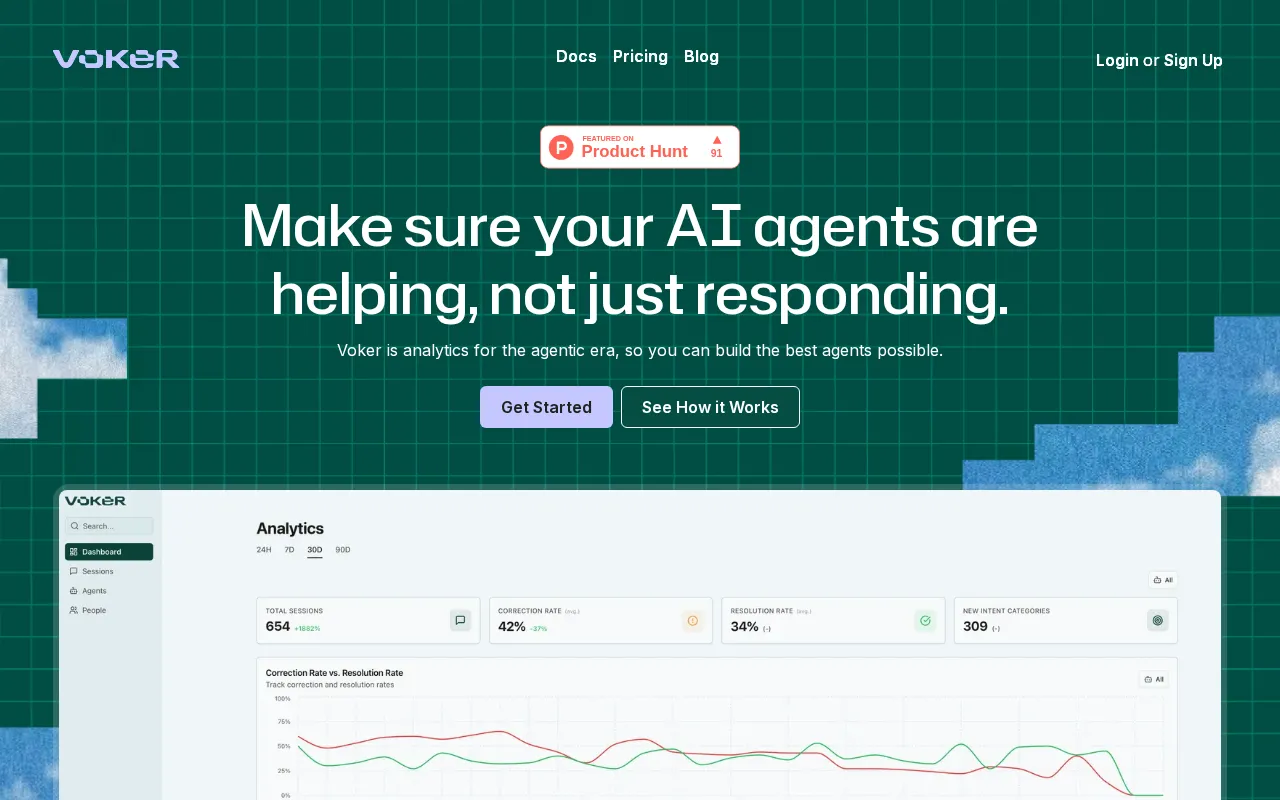
Task: Click the Agents robot icon in sidebar
Action: click(x=74, y=591)
